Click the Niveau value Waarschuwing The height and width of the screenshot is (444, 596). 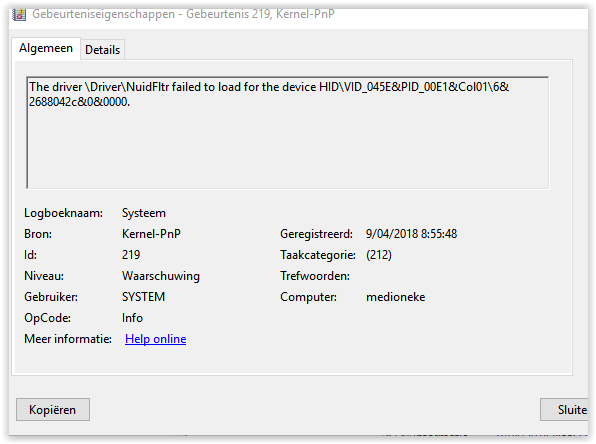click(160, 276)
